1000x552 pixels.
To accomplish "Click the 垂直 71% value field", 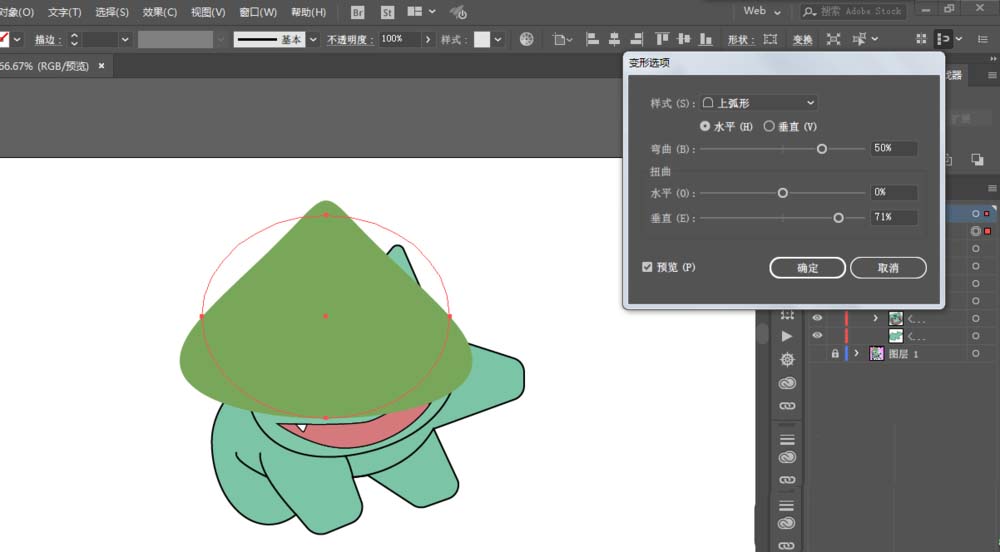I will 894,217.
